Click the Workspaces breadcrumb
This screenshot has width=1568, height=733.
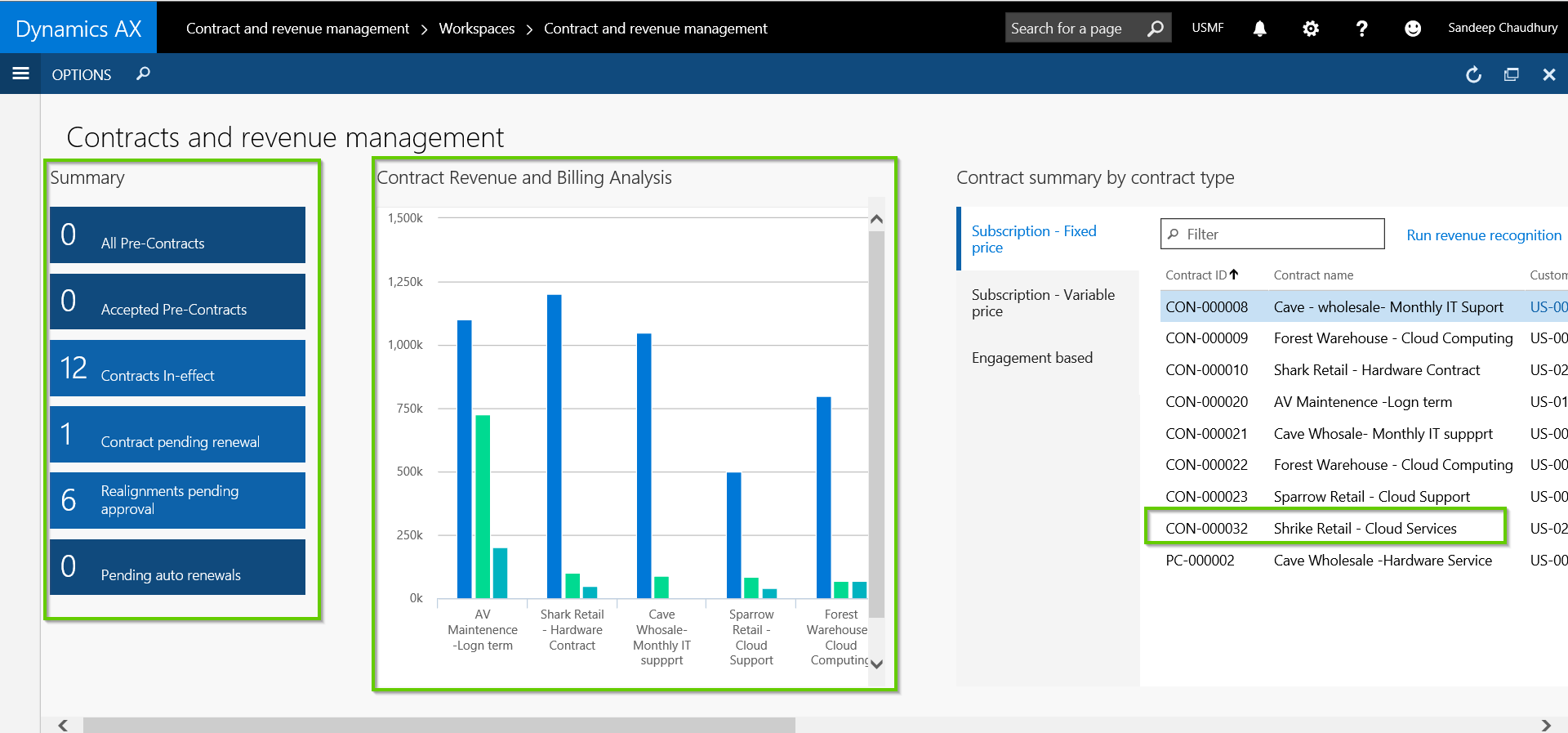[476, 29]
